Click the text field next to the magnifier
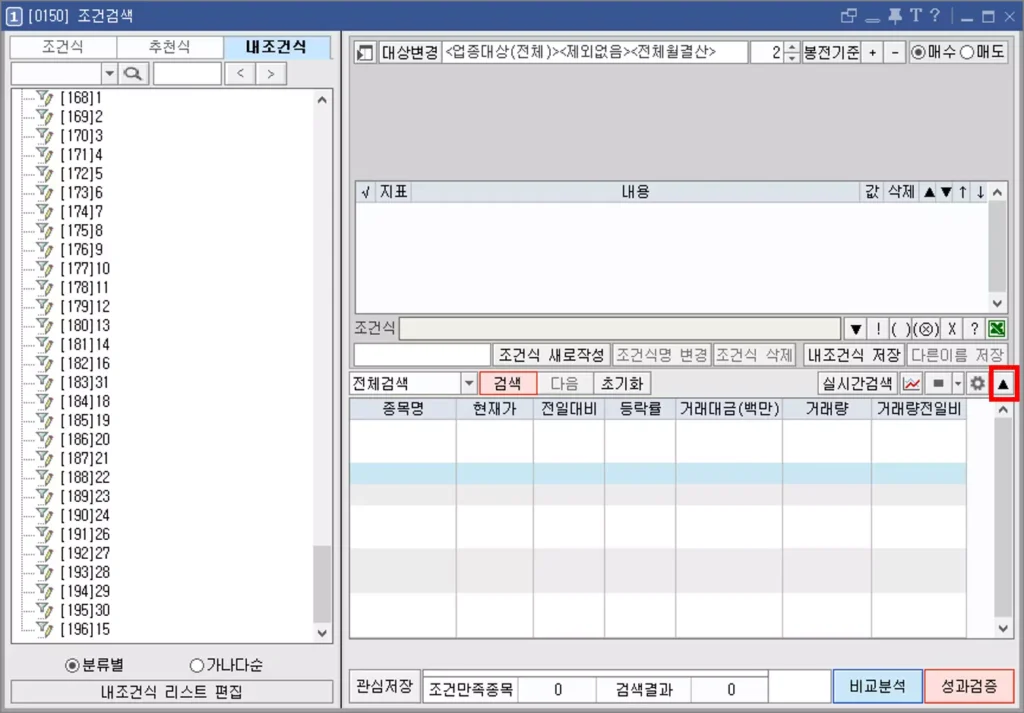This screenshot has width=1024, height=713. (x=187, y=74)
